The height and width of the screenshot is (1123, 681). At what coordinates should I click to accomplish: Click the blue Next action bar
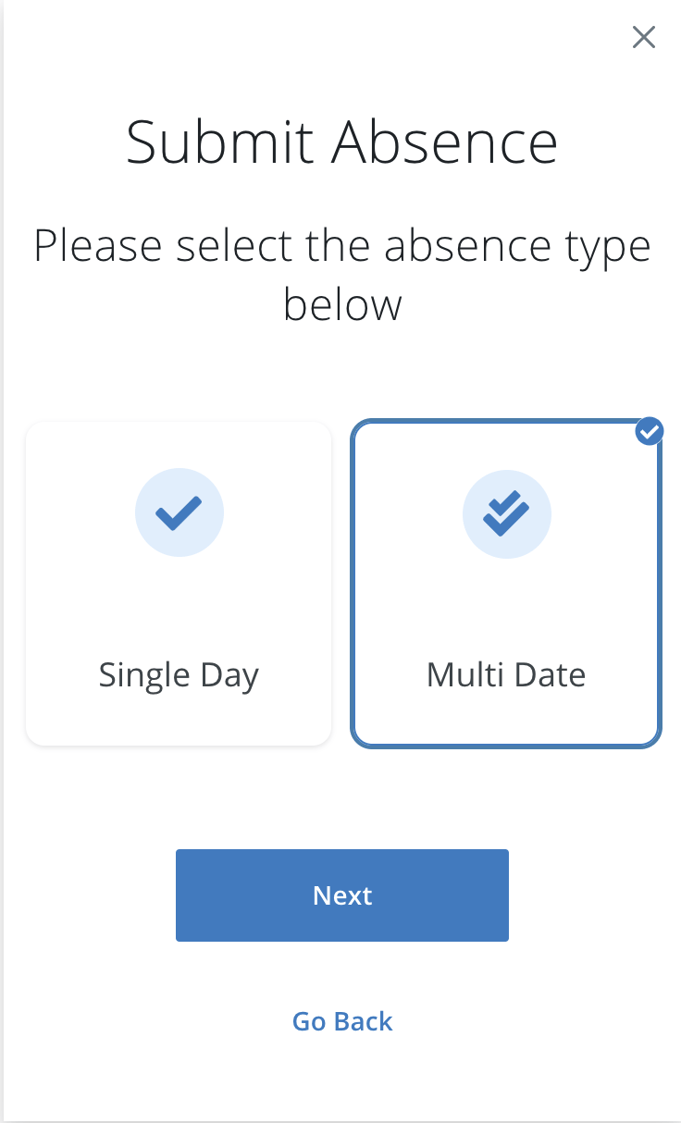[x=342, y=895]
